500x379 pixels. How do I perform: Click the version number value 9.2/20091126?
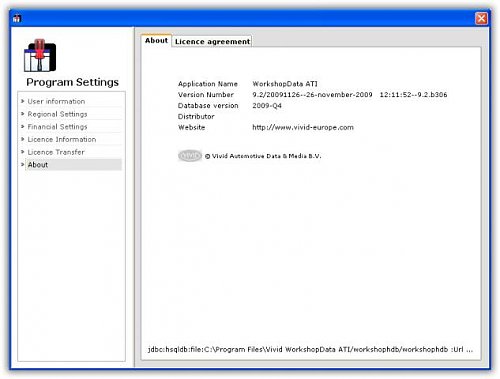[x=350, y=95]
